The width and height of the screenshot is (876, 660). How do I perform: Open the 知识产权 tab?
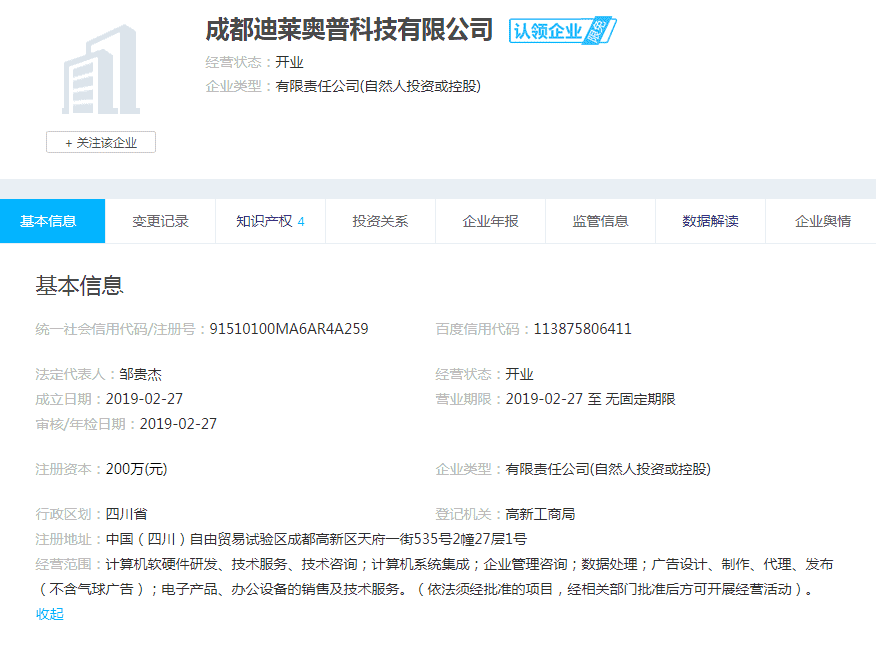tap(270, 221)
